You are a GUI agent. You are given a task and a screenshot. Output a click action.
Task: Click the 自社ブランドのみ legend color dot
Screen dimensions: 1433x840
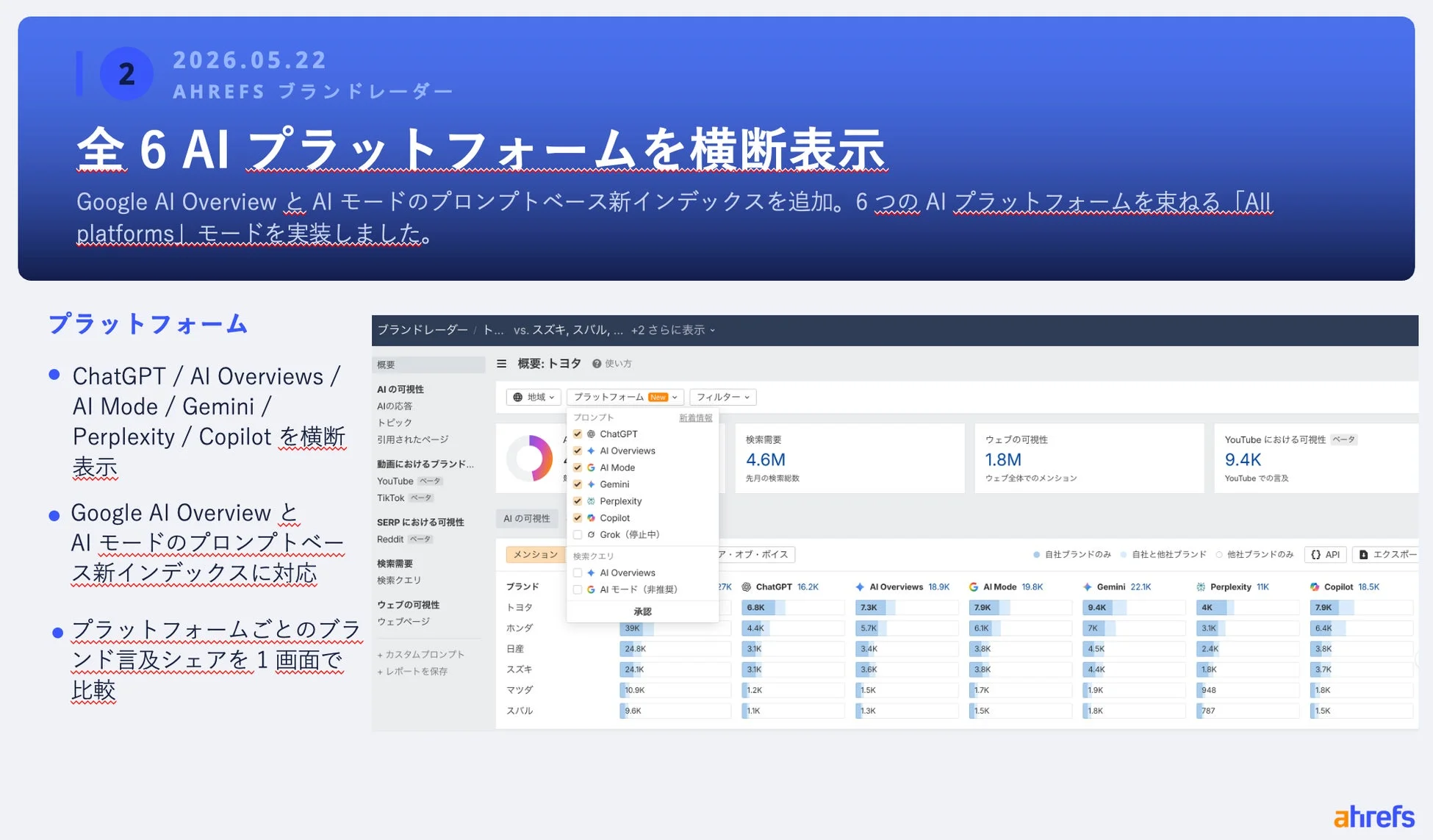[1036, 555]
